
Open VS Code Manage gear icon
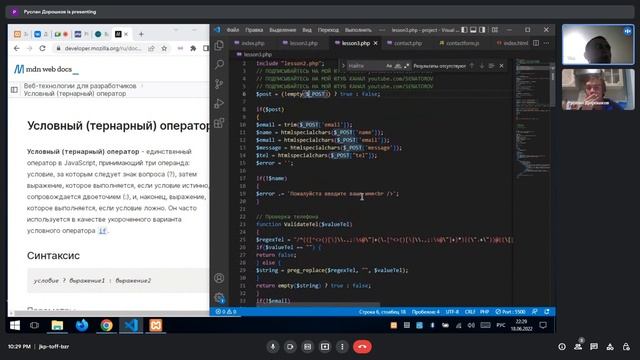[219, 298]
